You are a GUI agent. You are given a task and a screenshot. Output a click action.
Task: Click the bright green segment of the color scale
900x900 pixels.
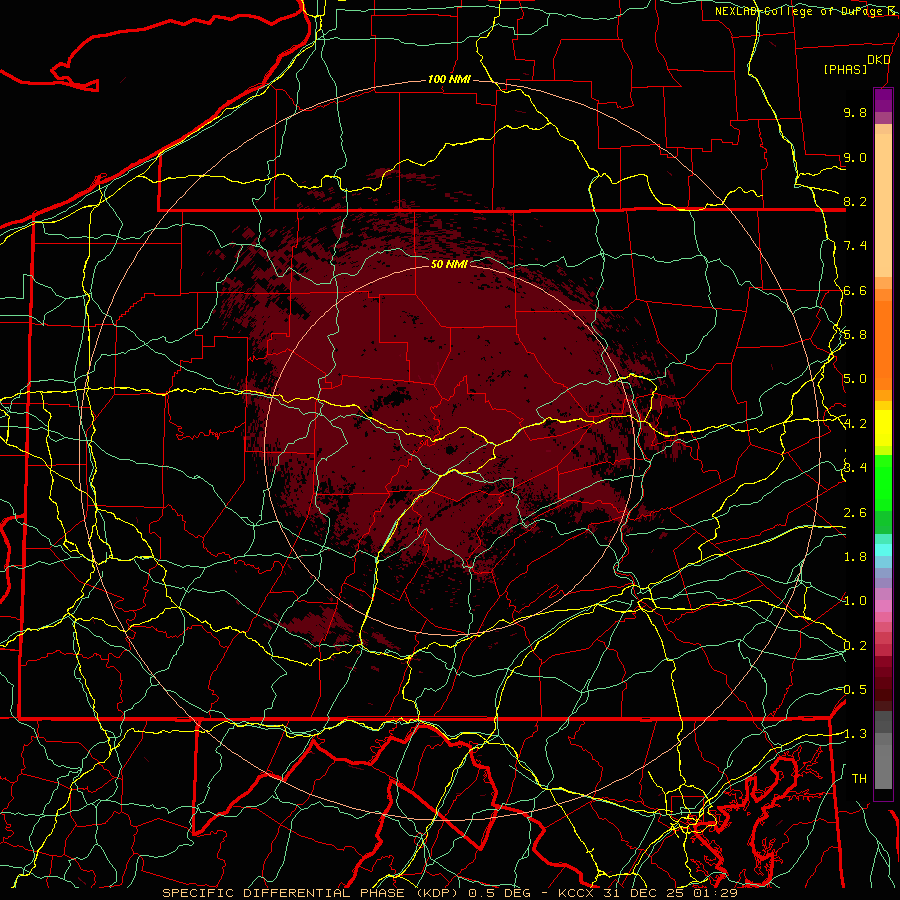(x=883, y=482)
